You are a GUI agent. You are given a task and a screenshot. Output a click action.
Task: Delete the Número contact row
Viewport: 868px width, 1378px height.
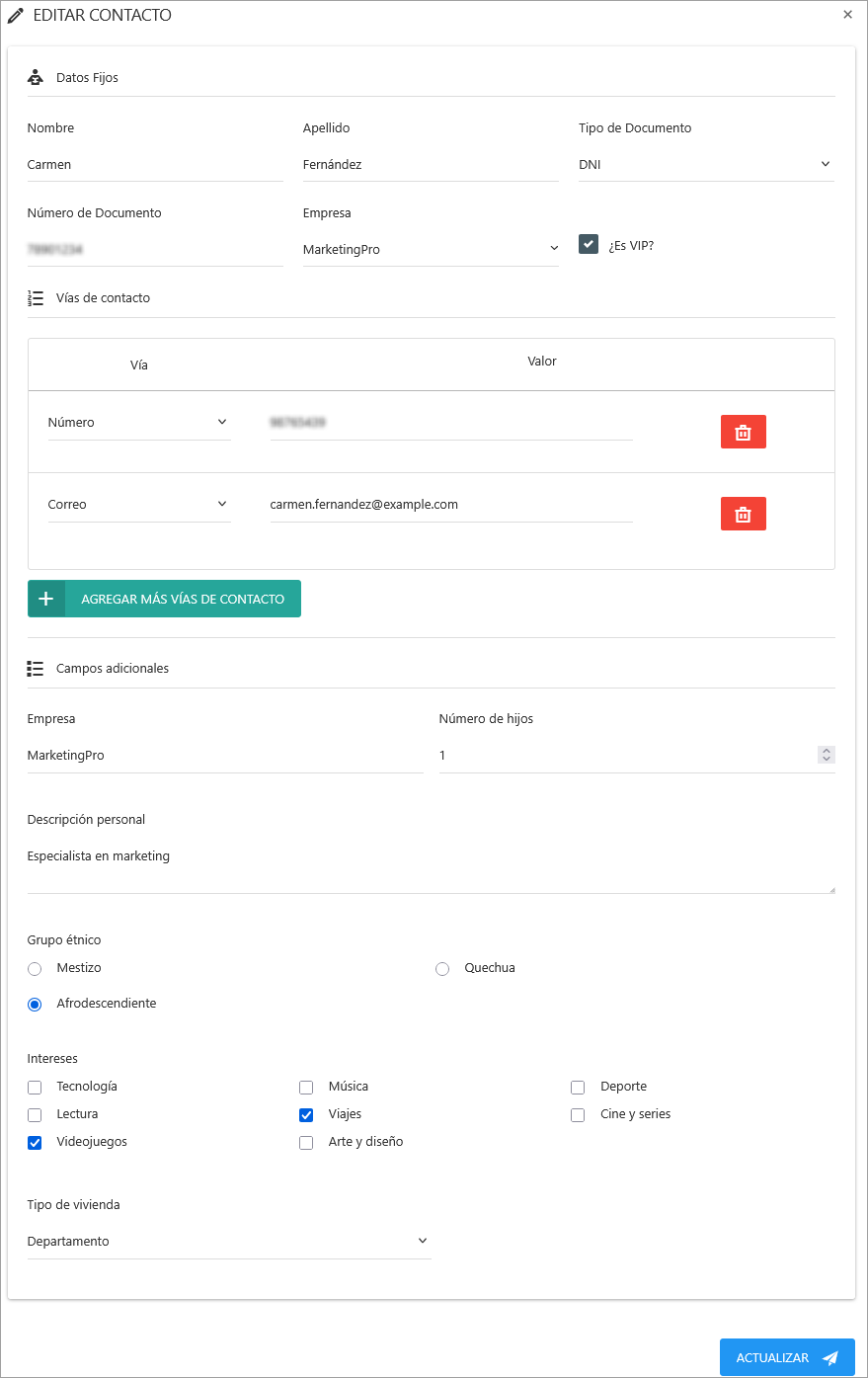tap(743, 432)
